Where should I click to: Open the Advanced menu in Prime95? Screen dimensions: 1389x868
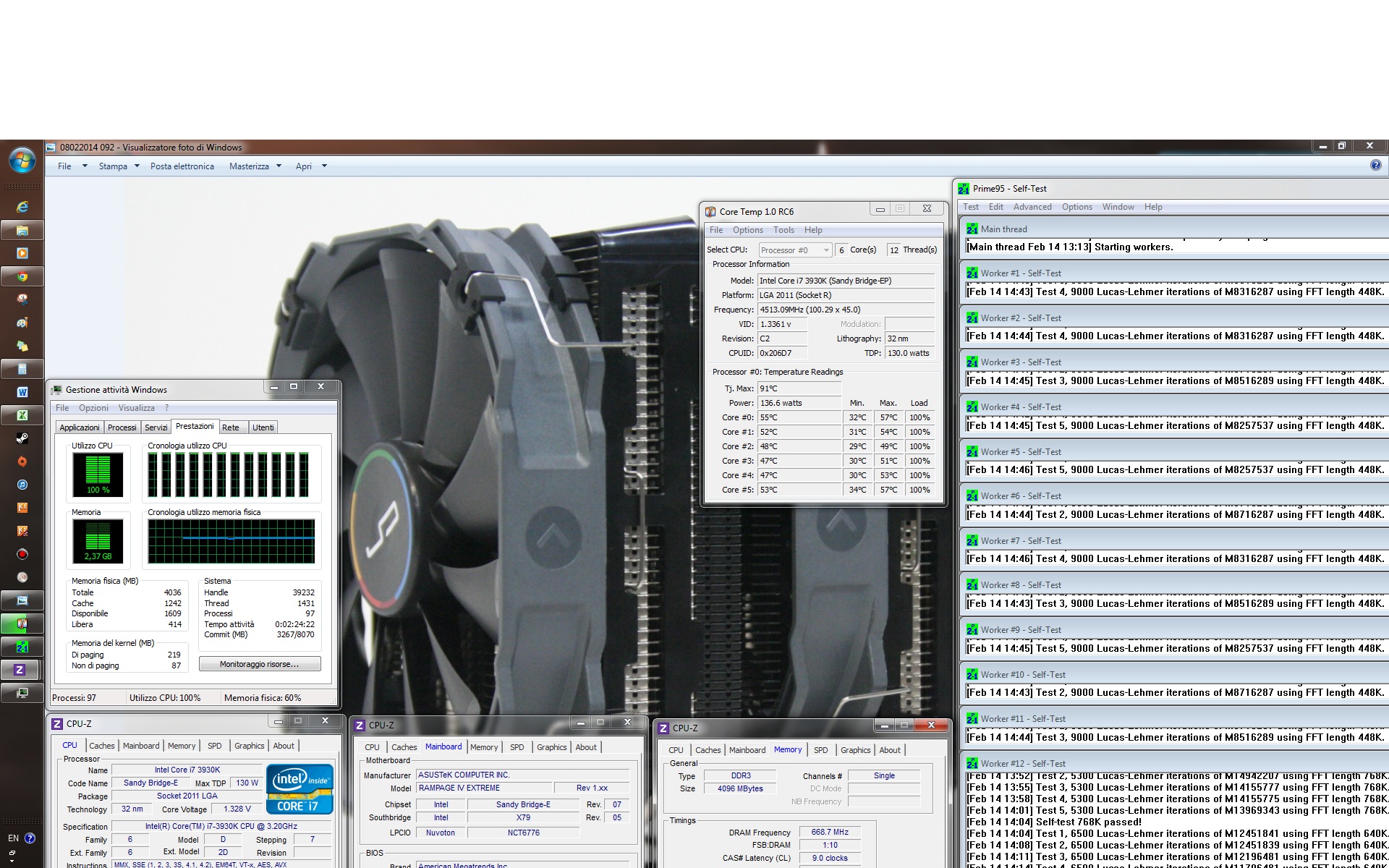point(1032,207)
